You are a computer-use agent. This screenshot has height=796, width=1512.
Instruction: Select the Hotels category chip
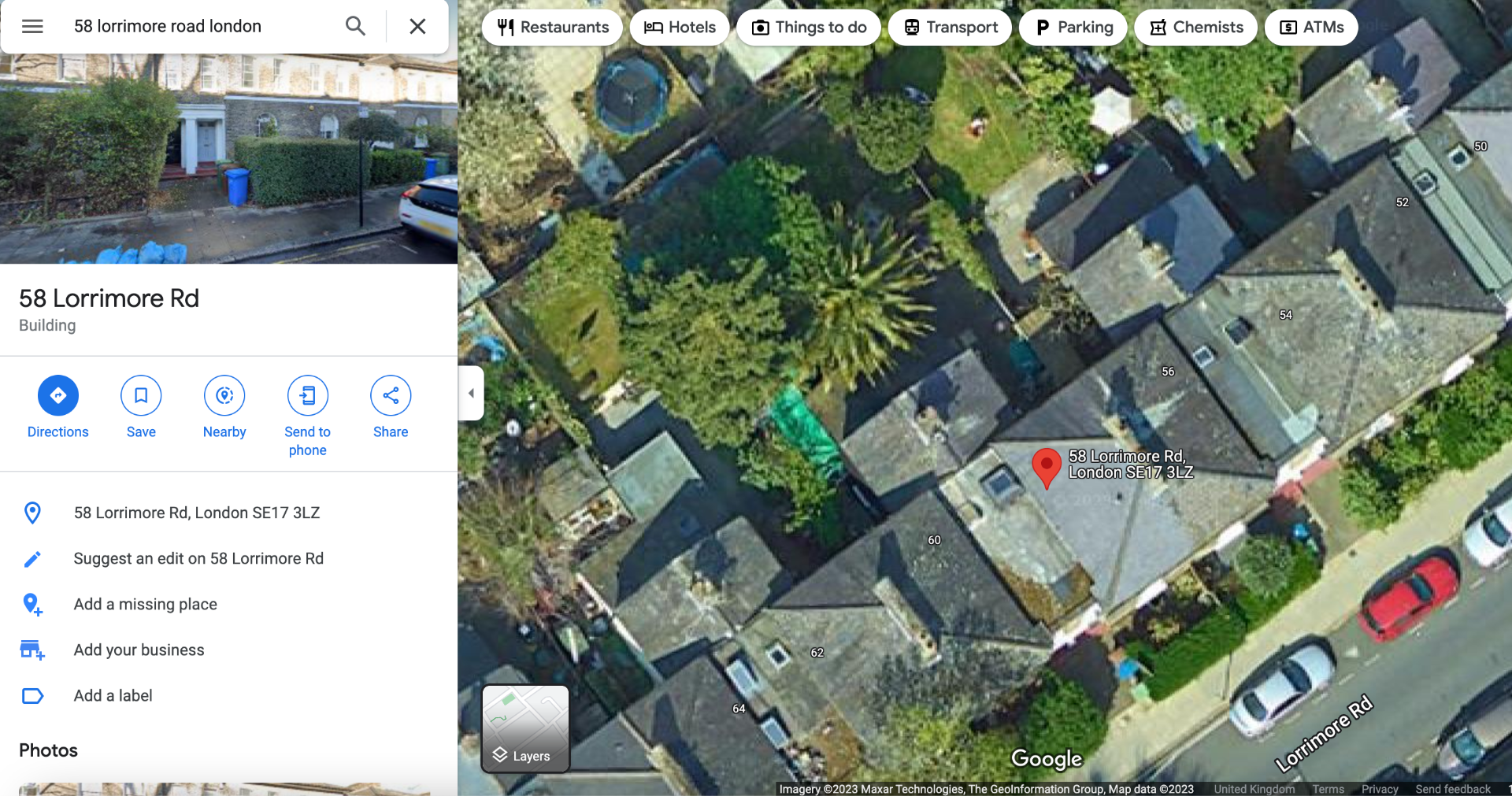[x=680, y=28]
